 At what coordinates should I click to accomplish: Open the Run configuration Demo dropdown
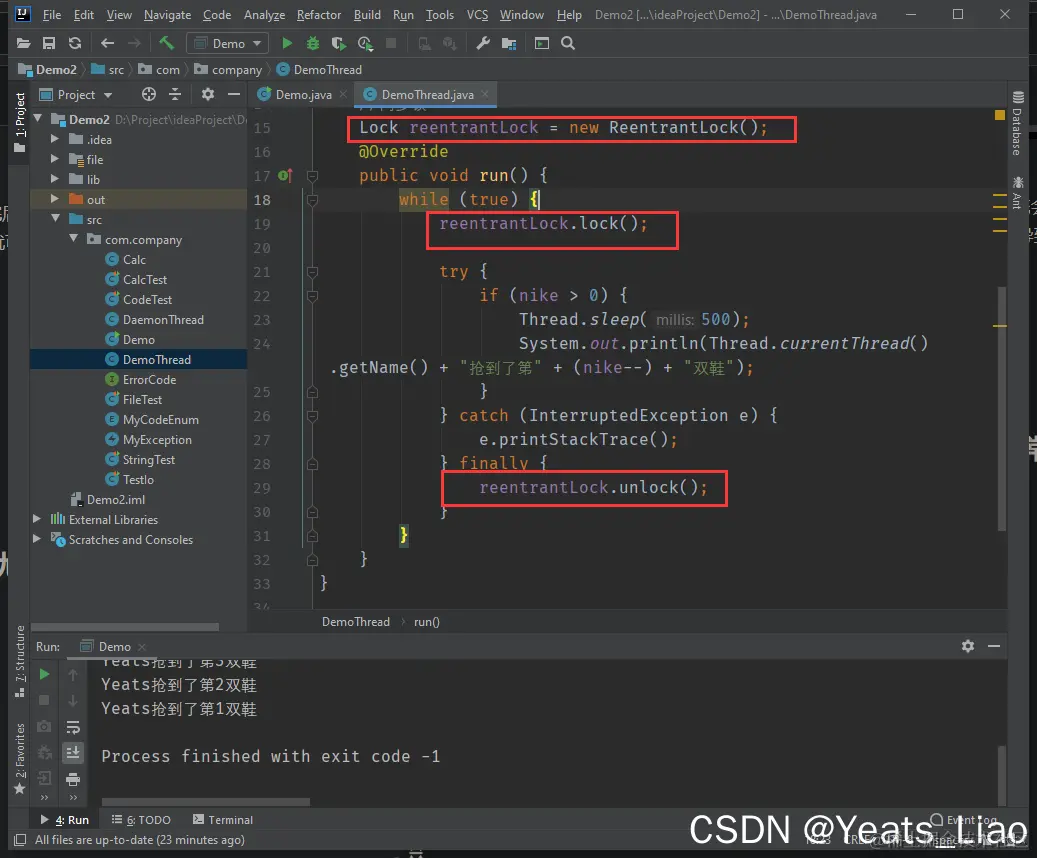tap(228, 44)
